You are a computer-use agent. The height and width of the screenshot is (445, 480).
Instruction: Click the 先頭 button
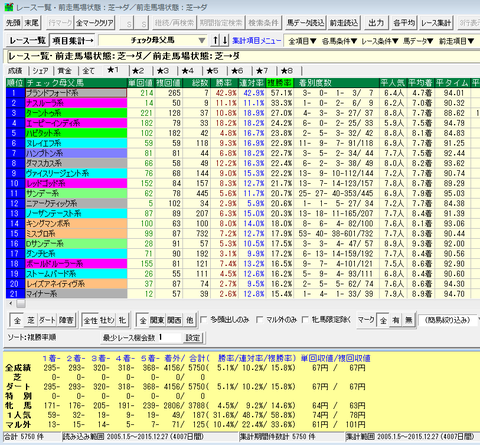tap(13, 23)
